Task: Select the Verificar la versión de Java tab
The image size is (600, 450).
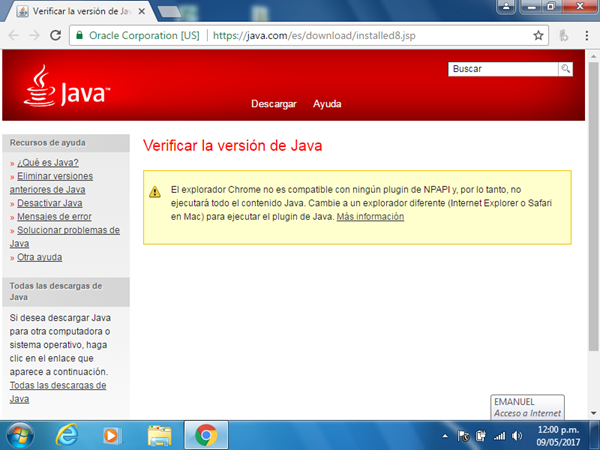Action: (x=78, y=11)
